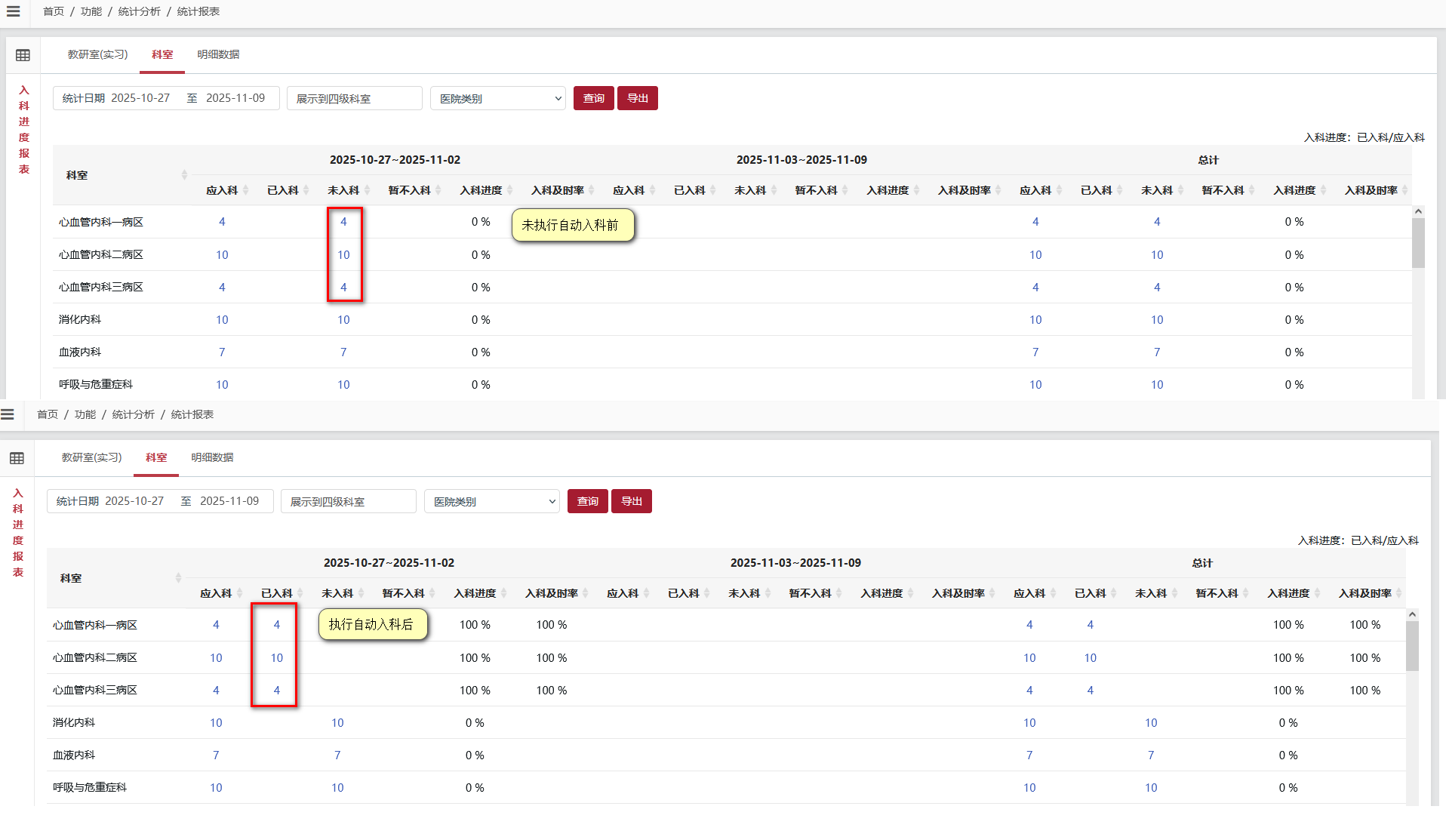The width and height of the screenshot is (1446, 840).
Task: Open 医院类别 dropdown in the upper report
Action: pyautogui.click(x=498, y=98)
